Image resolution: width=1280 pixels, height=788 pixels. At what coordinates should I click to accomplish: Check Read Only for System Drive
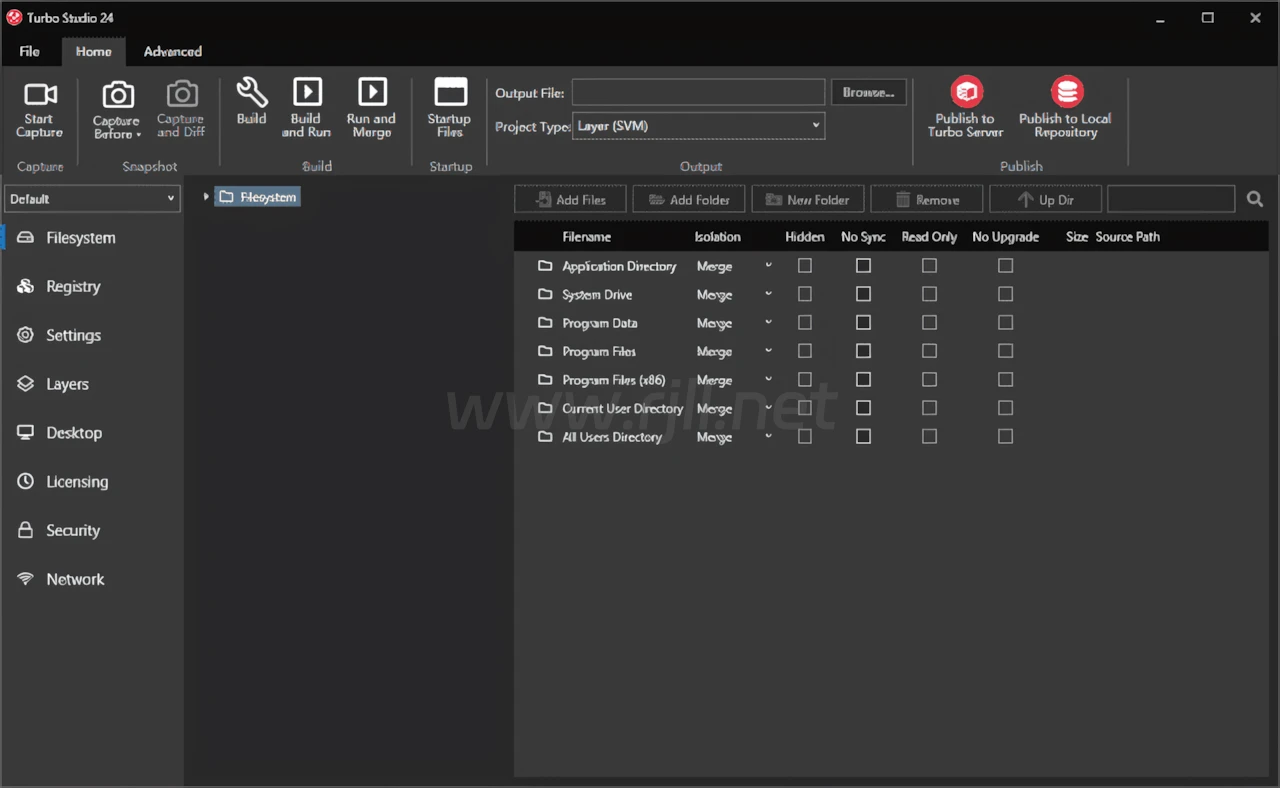(x=929, y=294)
